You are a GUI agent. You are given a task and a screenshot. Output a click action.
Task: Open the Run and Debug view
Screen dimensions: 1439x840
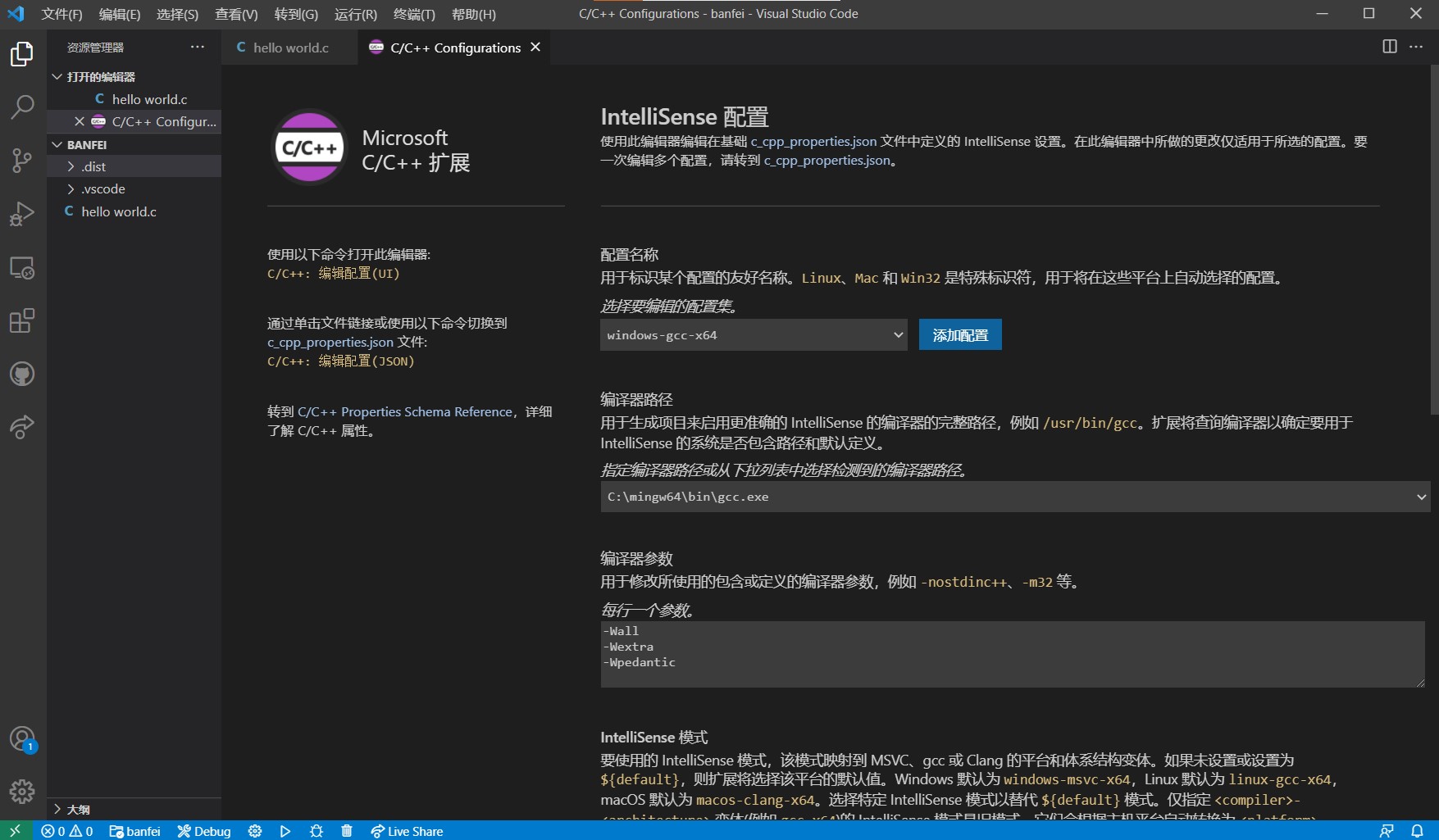(x=22, y=214)
